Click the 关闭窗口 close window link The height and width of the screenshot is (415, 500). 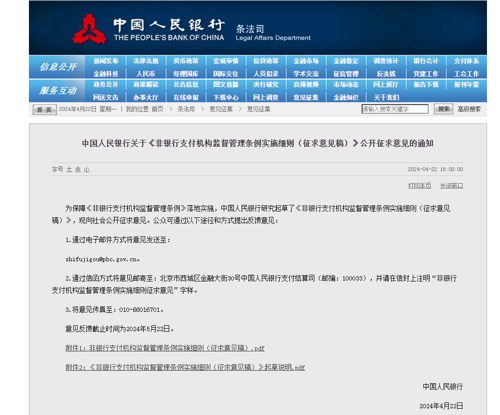tap(451, 186)
